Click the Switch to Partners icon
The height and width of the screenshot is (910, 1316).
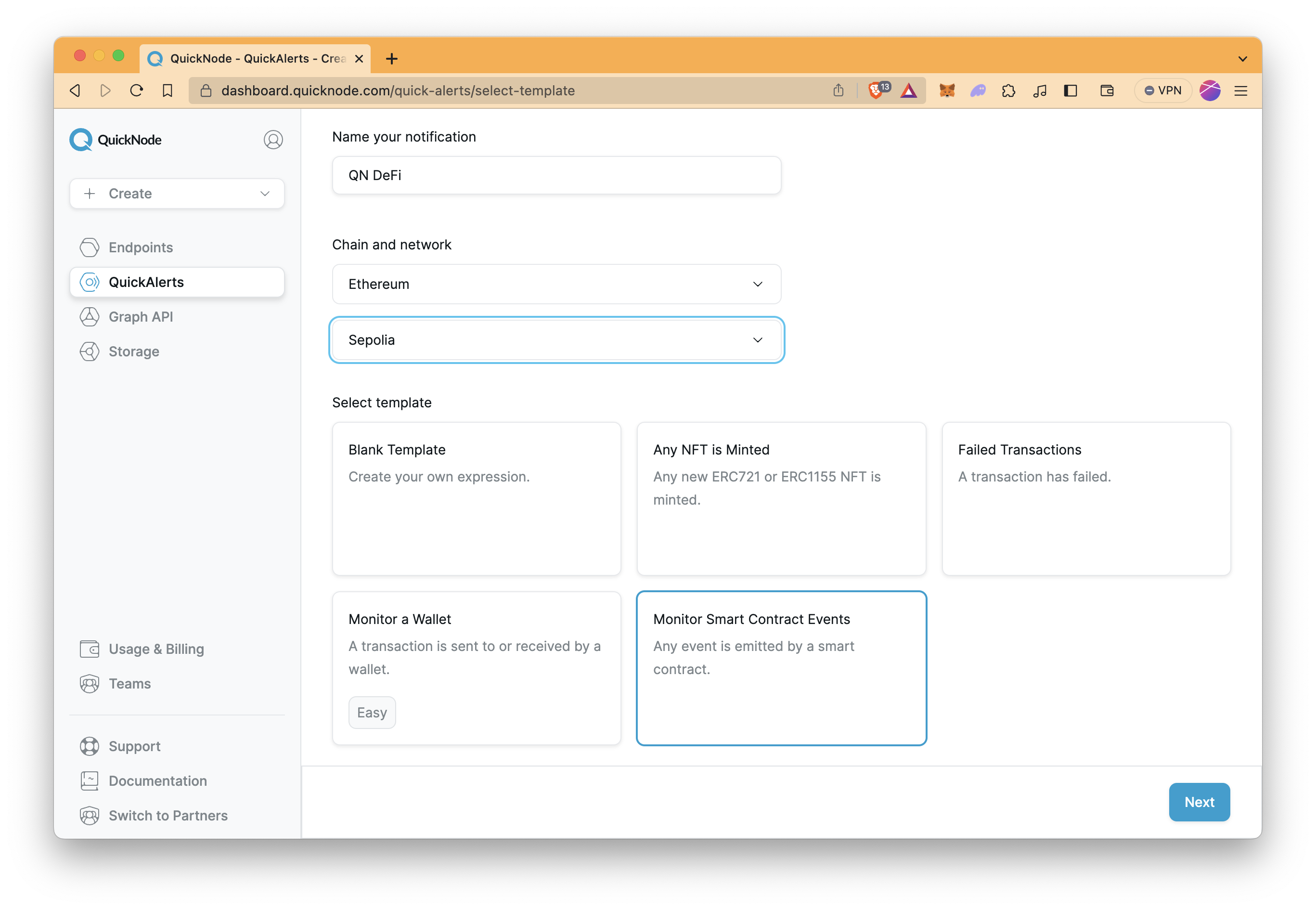90,816
